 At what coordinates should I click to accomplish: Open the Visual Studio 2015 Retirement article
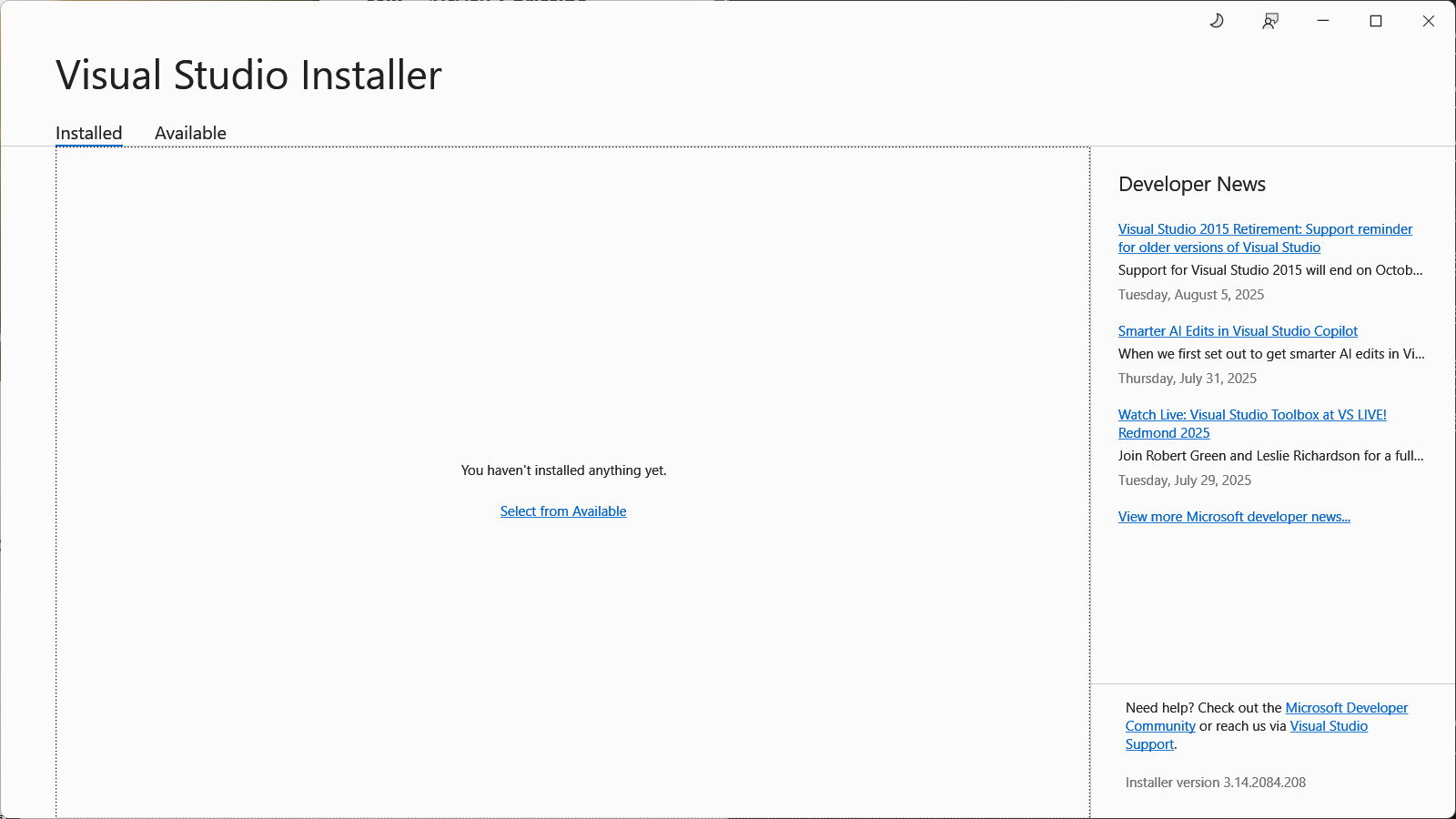pos(1265,229)
